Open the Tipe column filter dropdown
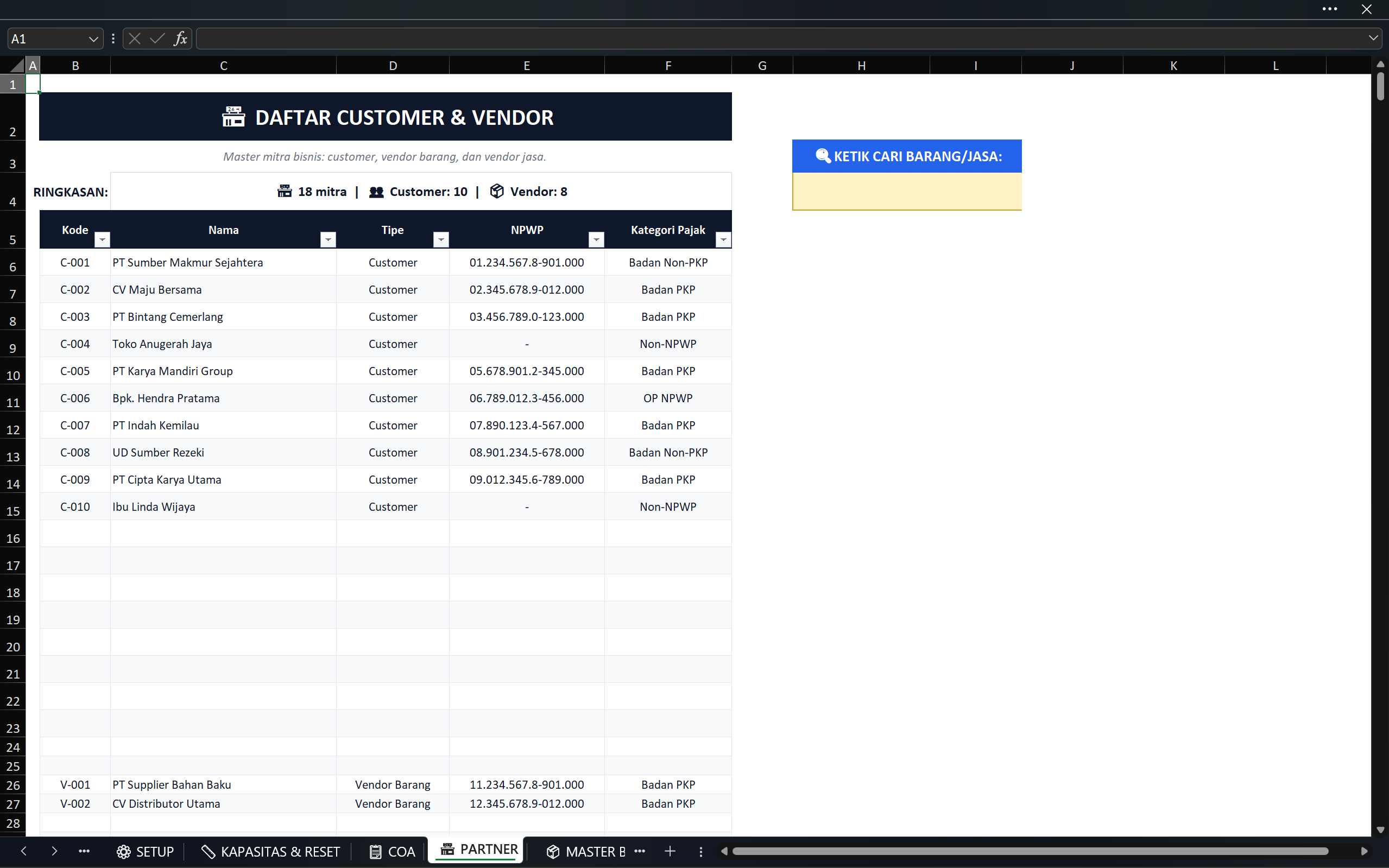Screen dimensions: 1389x868 click(x=441, y=239)
